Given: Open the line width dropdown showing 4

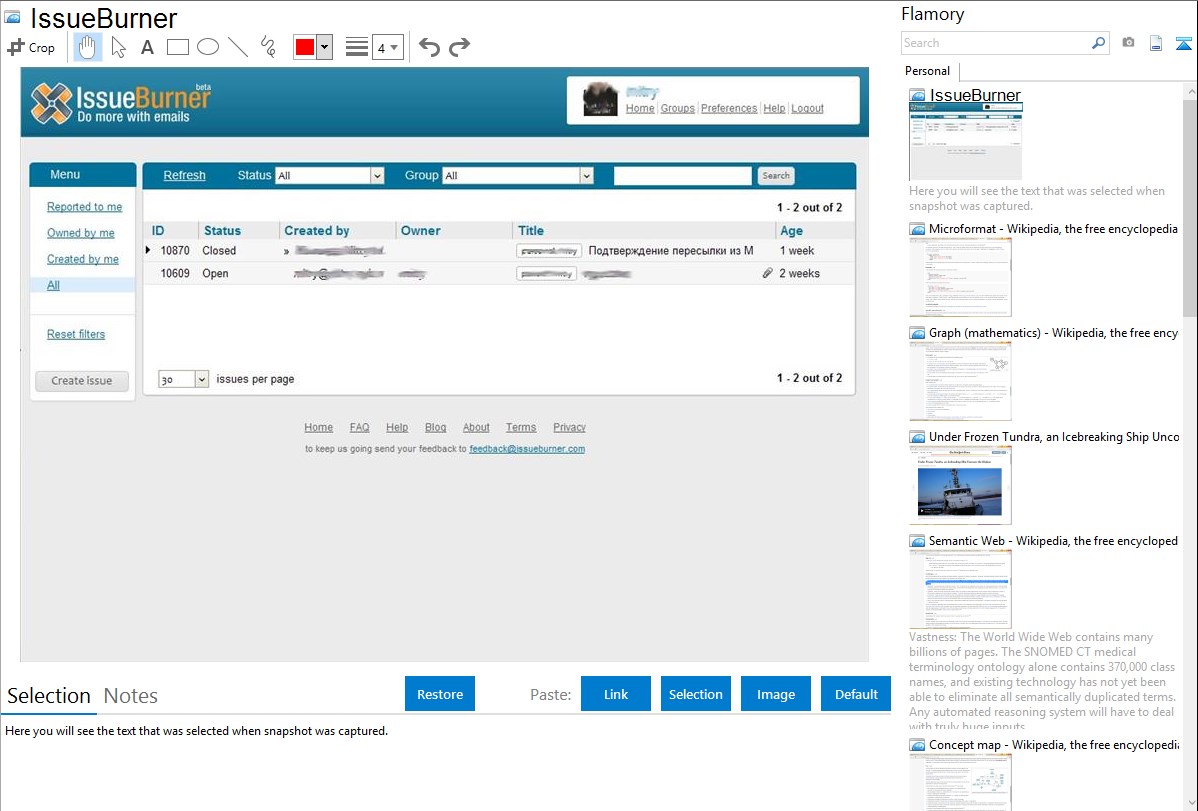Looking at the screenshot, I should pyautogui.click(x=388, y=48).
